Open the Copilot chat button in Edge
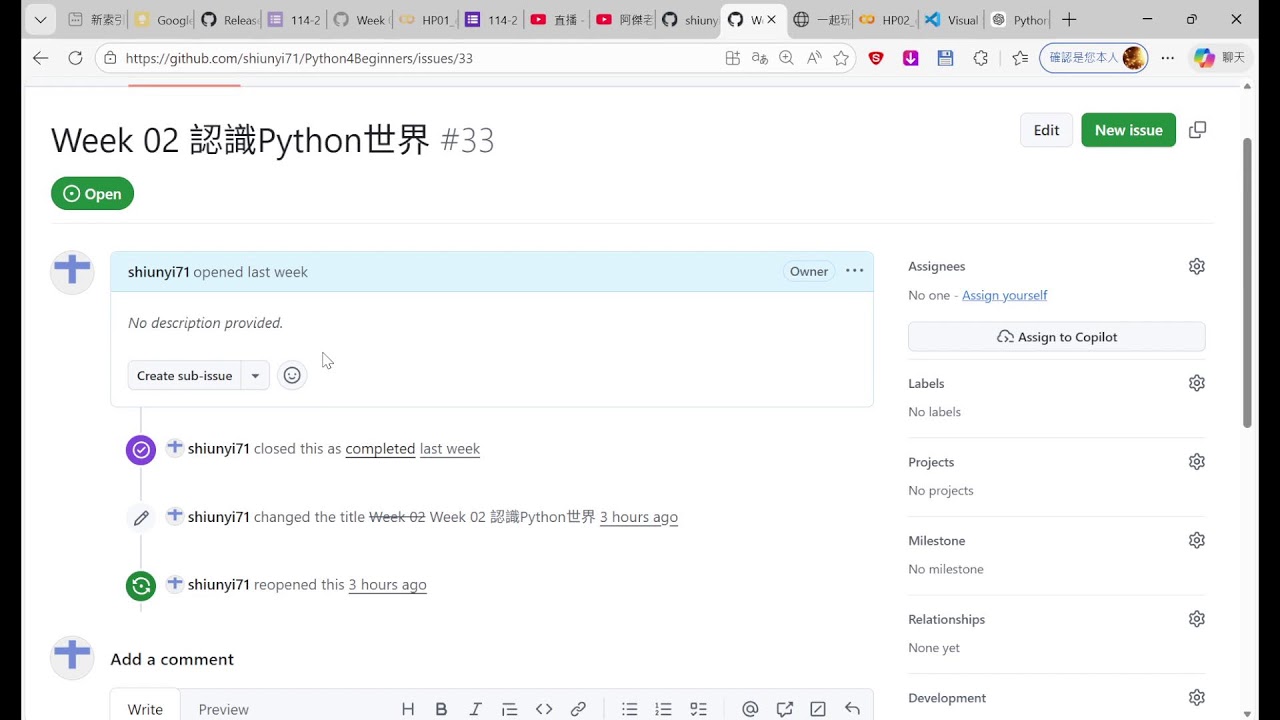 click(1220, 58)
